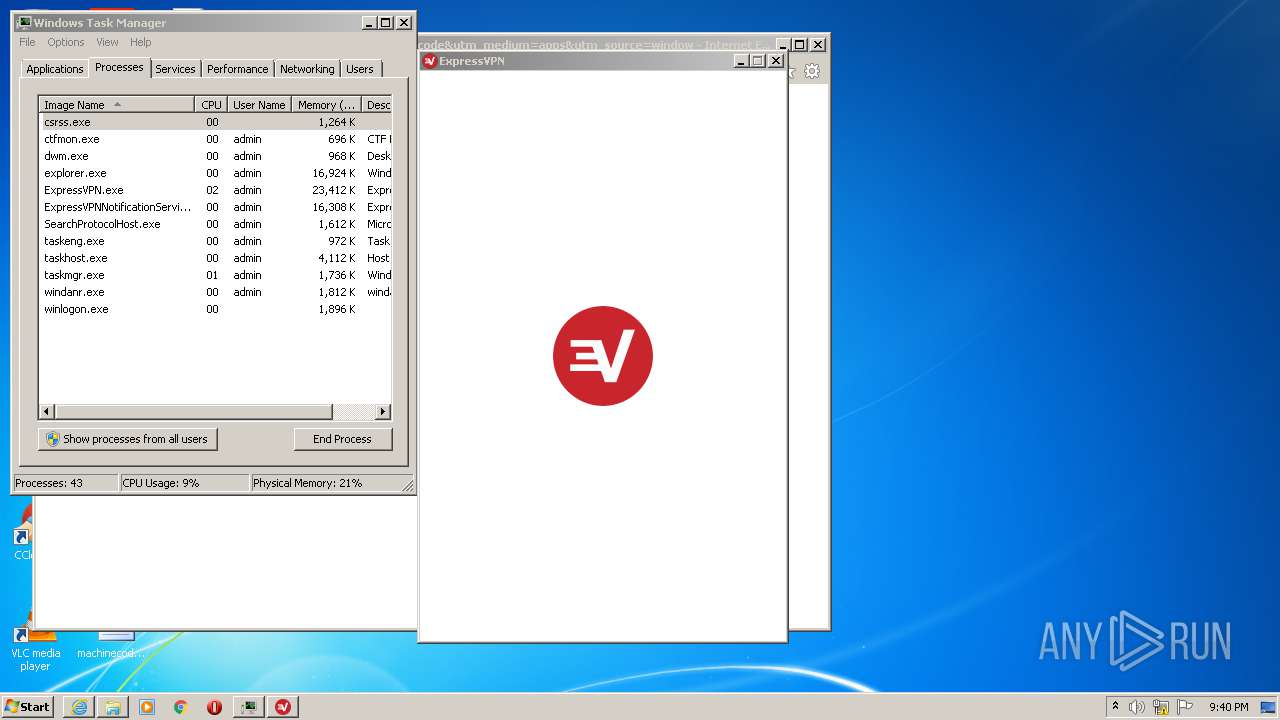
Task: Minimize the ExpressVPN window
Action: click(741, 61)
